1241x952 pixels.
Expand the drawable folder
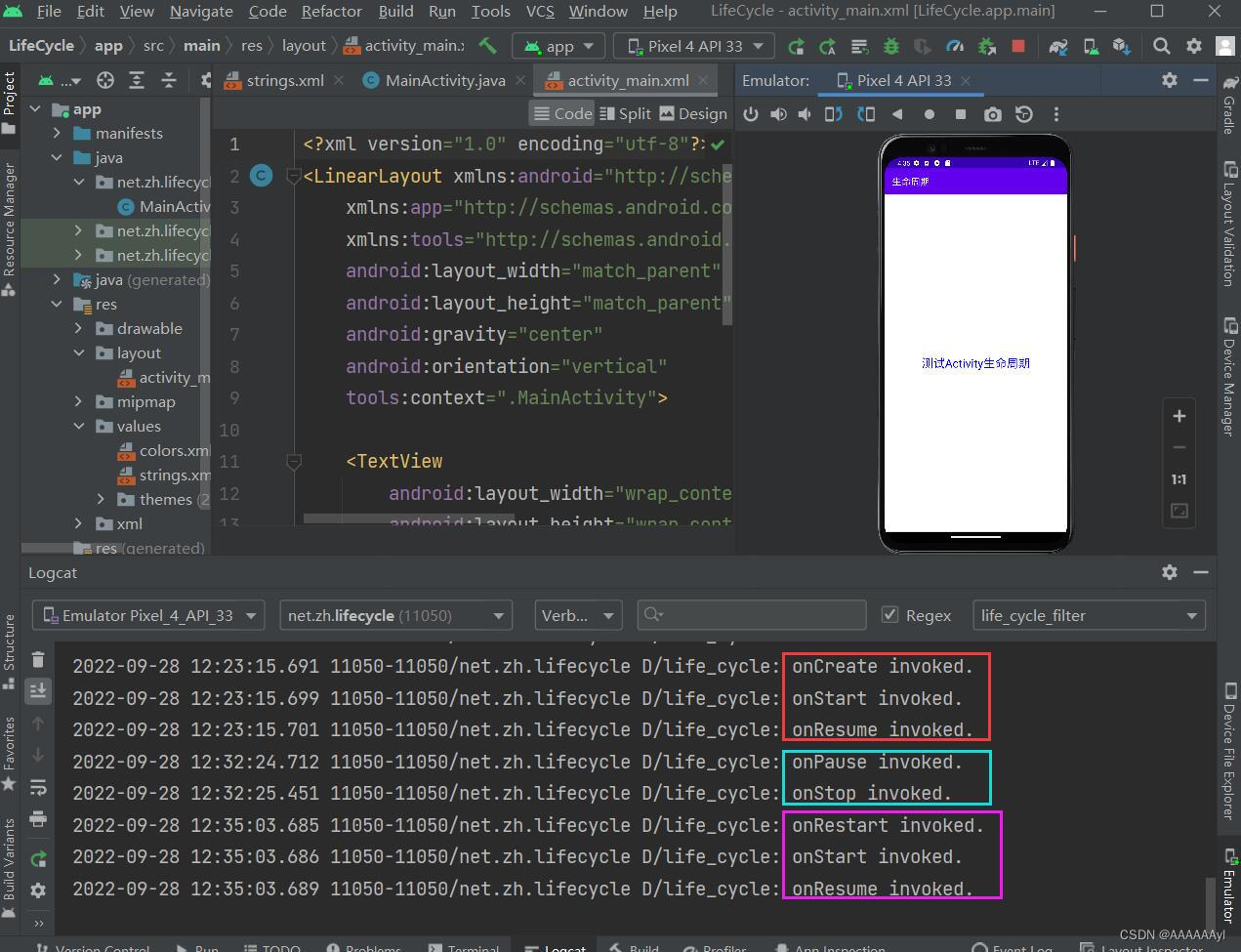pyautogui.click(x=79, y=328)
